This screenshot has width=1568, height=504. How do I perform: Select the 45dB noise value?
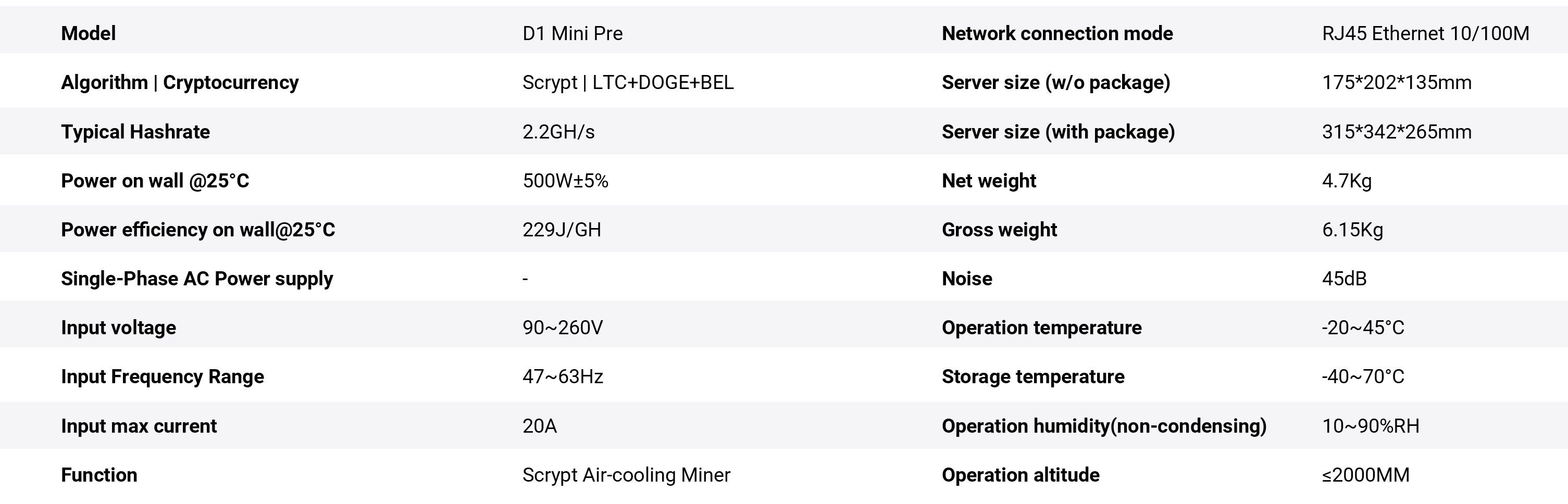(1344, 278)
